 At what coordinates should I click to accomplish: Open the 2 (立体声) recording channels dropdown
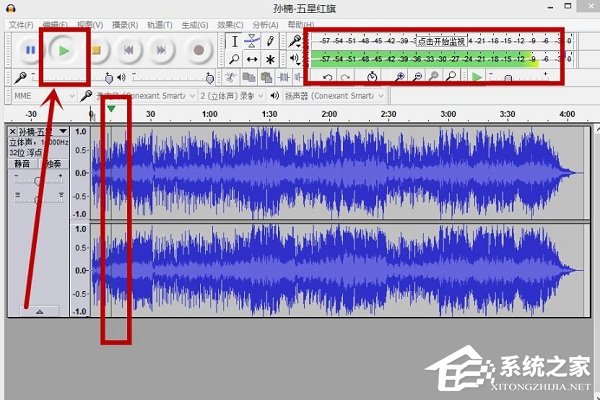click(x=232, y=96)
